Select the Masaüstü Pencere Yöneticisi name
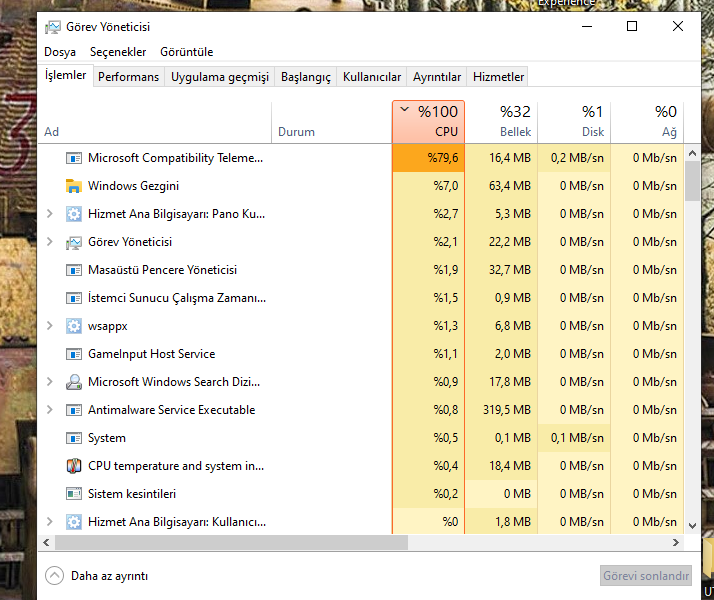Image resolution: width=714 pixels, height=600 pixels. pyautogui.click(x=163, y=270)
